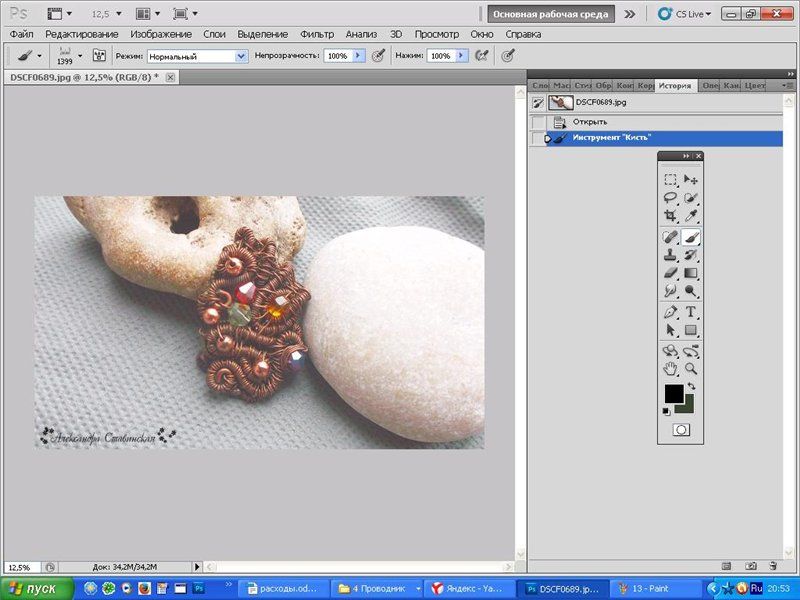Open the Нажим slider arrow
Viewport: 800px width, 600px height.
462,56
